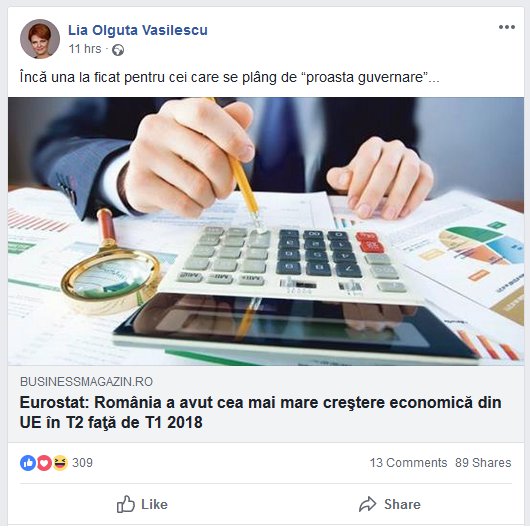The height and width of the screenshot is (531, 530).
Task: Click the blue thumbs-up reaction icon
Action: pos(28,463)
